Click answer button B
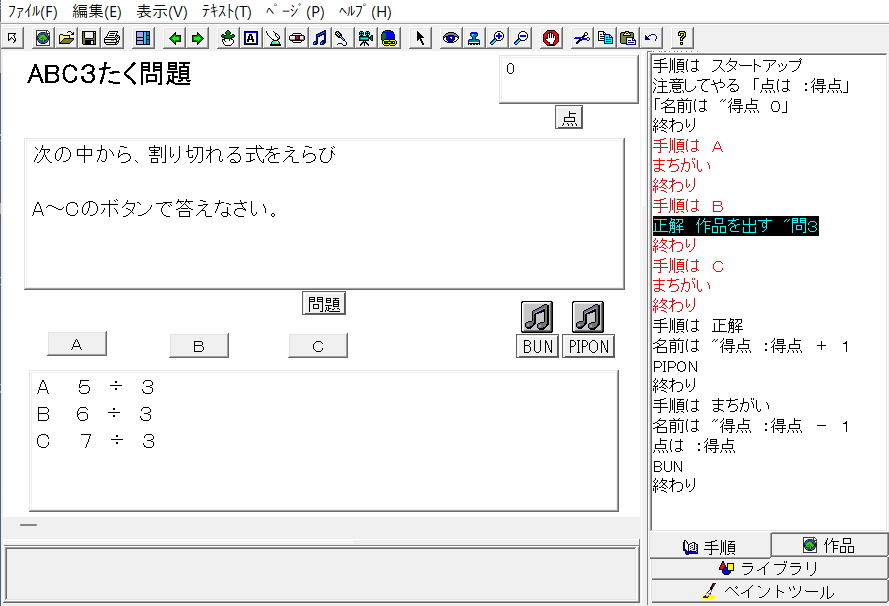The image size is (889, 606). pos(198,346)
